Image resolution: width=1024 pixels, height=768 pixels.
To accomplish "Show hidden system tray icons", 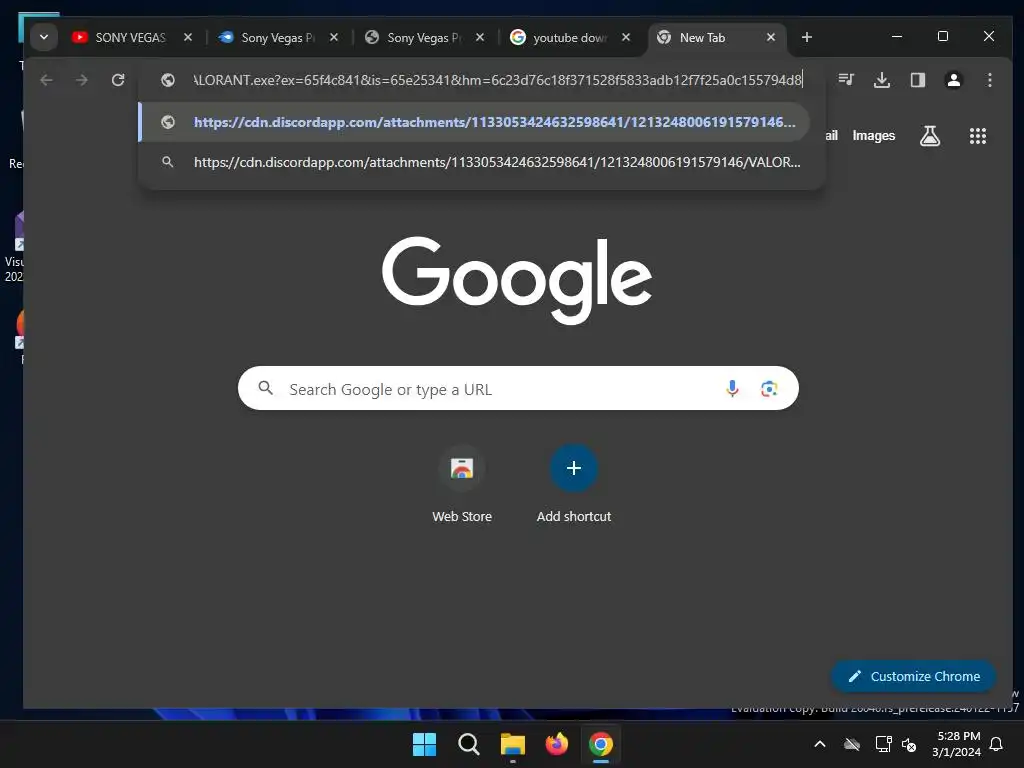I will [820, 744].
